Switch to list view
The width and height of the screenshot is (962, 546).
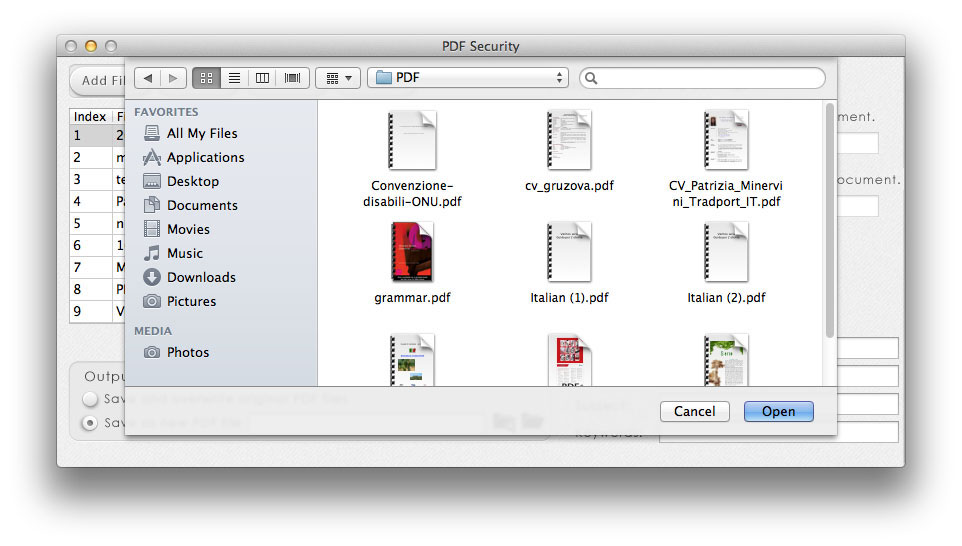234,78
